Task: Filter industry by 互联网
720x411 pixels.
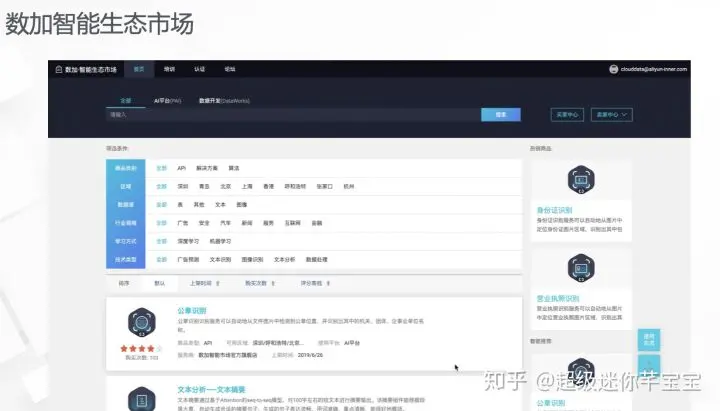Action: pyautogui.click(x=292, y=223)
